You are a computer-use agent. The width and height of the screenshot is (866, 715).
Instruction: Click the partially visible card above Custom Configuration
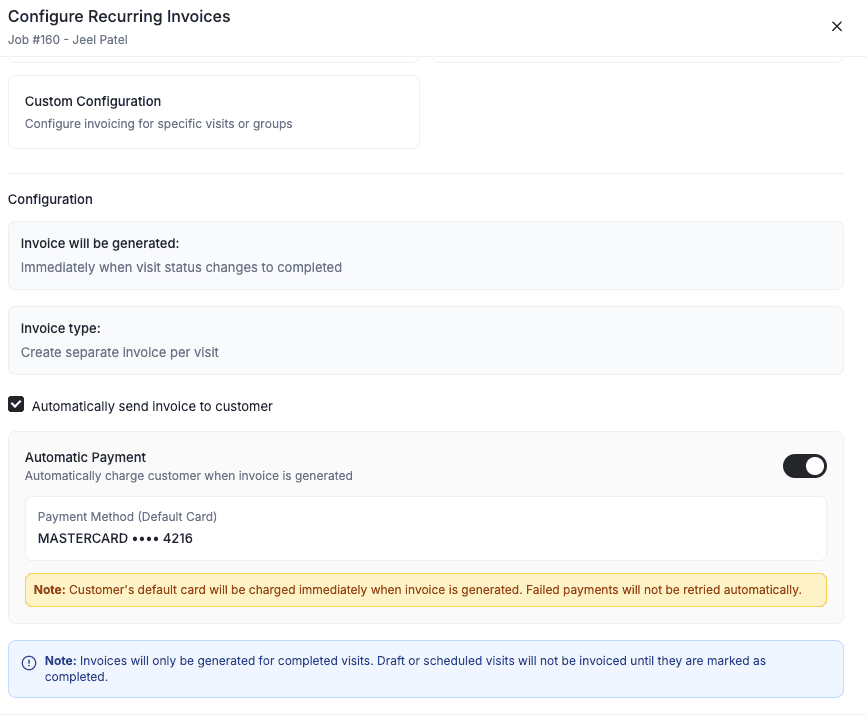pyautogui.click(x=213, y=55)
